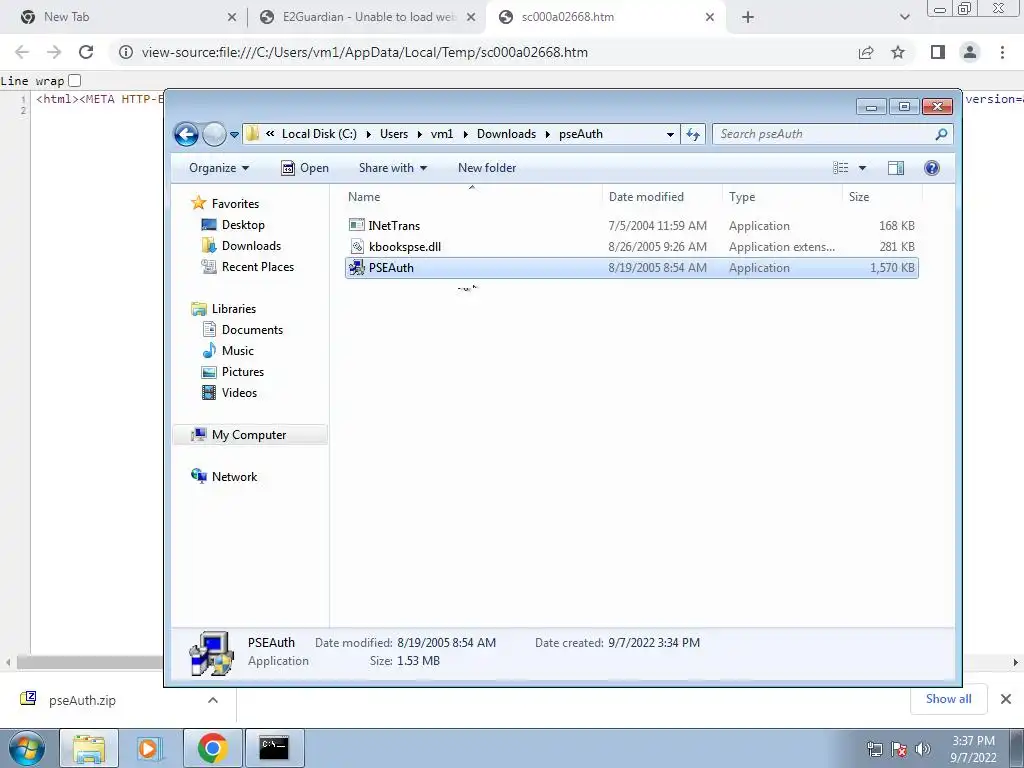Screen dimensions: 1024x768
Task: Click Downloads breadcrumb in address bar
Action: tap(506, 134)
